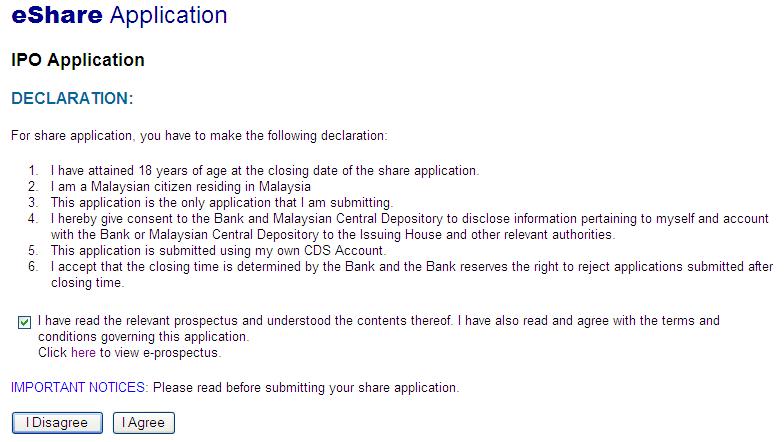784x442 pixels.
Task: Click the IPO Application heading
Action: (78, 60)
